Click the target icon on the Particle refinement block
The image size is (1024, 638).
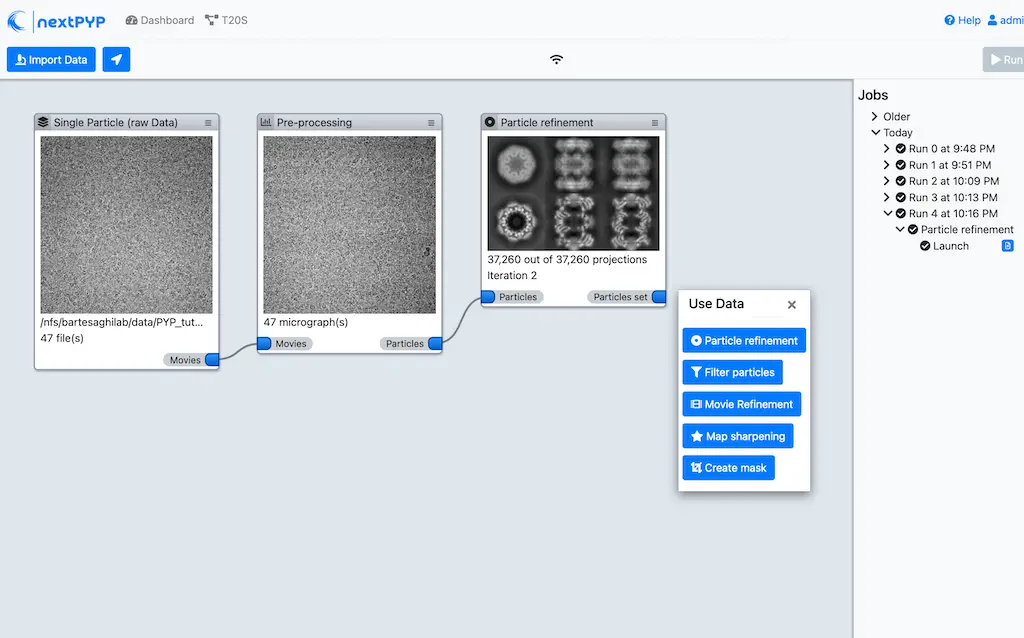tap(489, 122)
